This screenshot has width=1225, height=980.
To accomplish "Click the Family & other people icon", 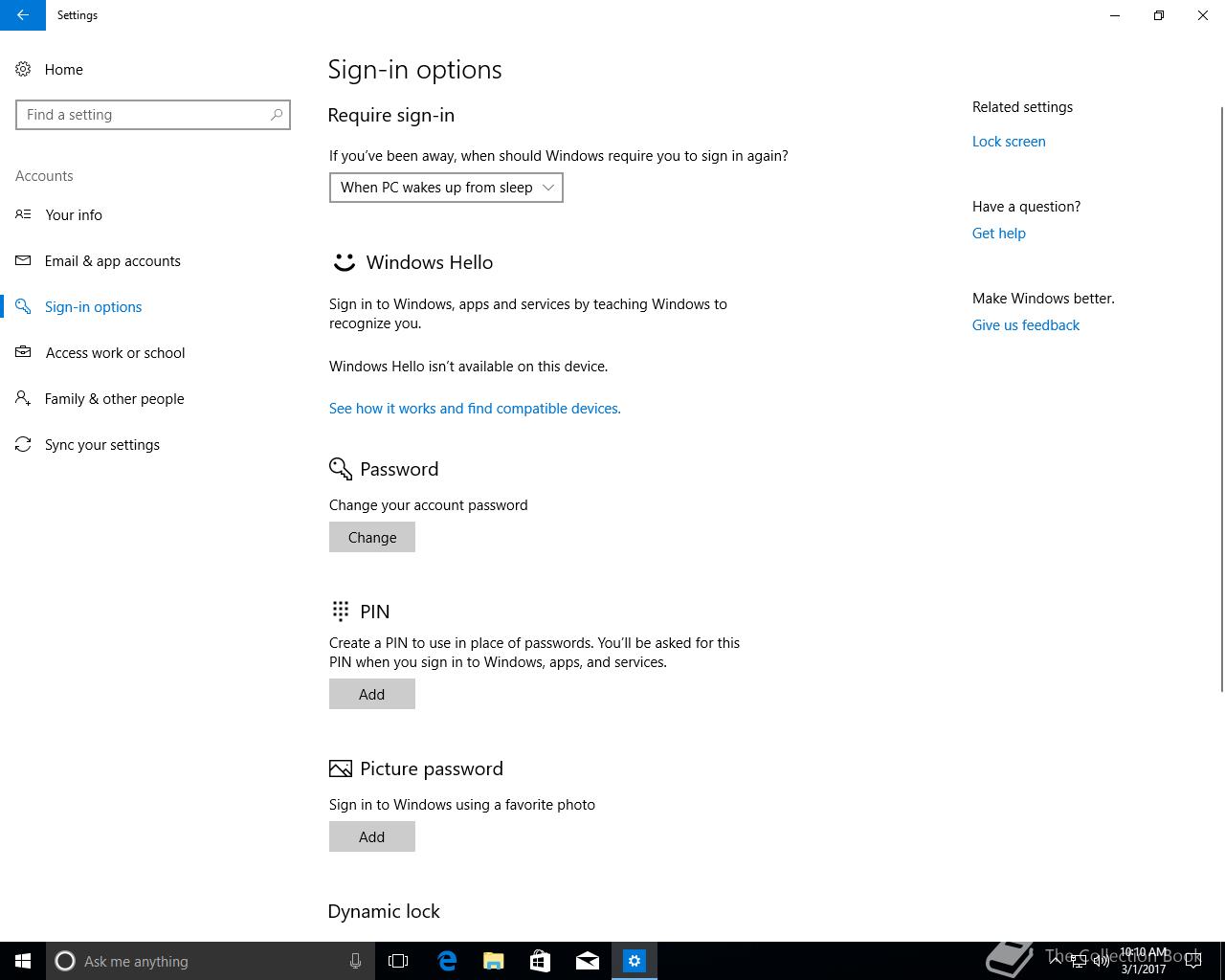I will click(23, 398).
